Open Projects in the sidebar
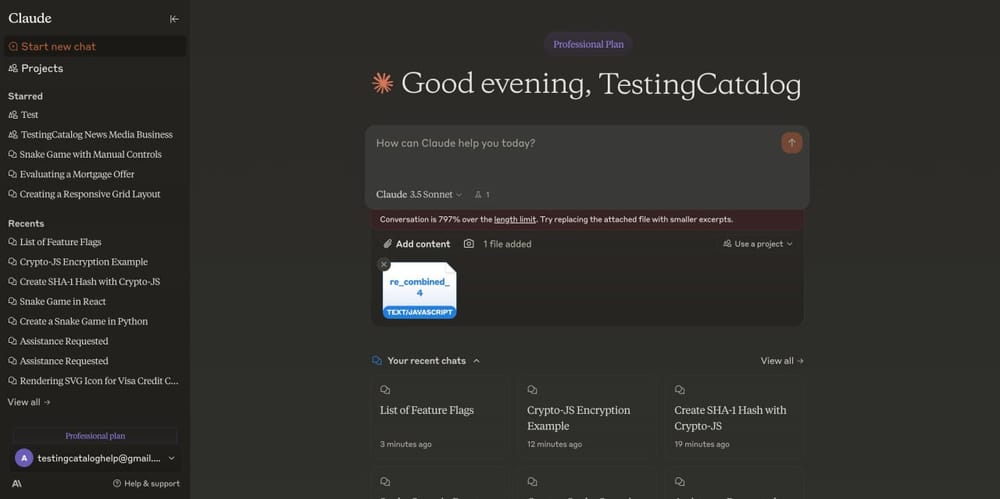The height and width of the screenshot is (499, 1000). coord(36,68)
